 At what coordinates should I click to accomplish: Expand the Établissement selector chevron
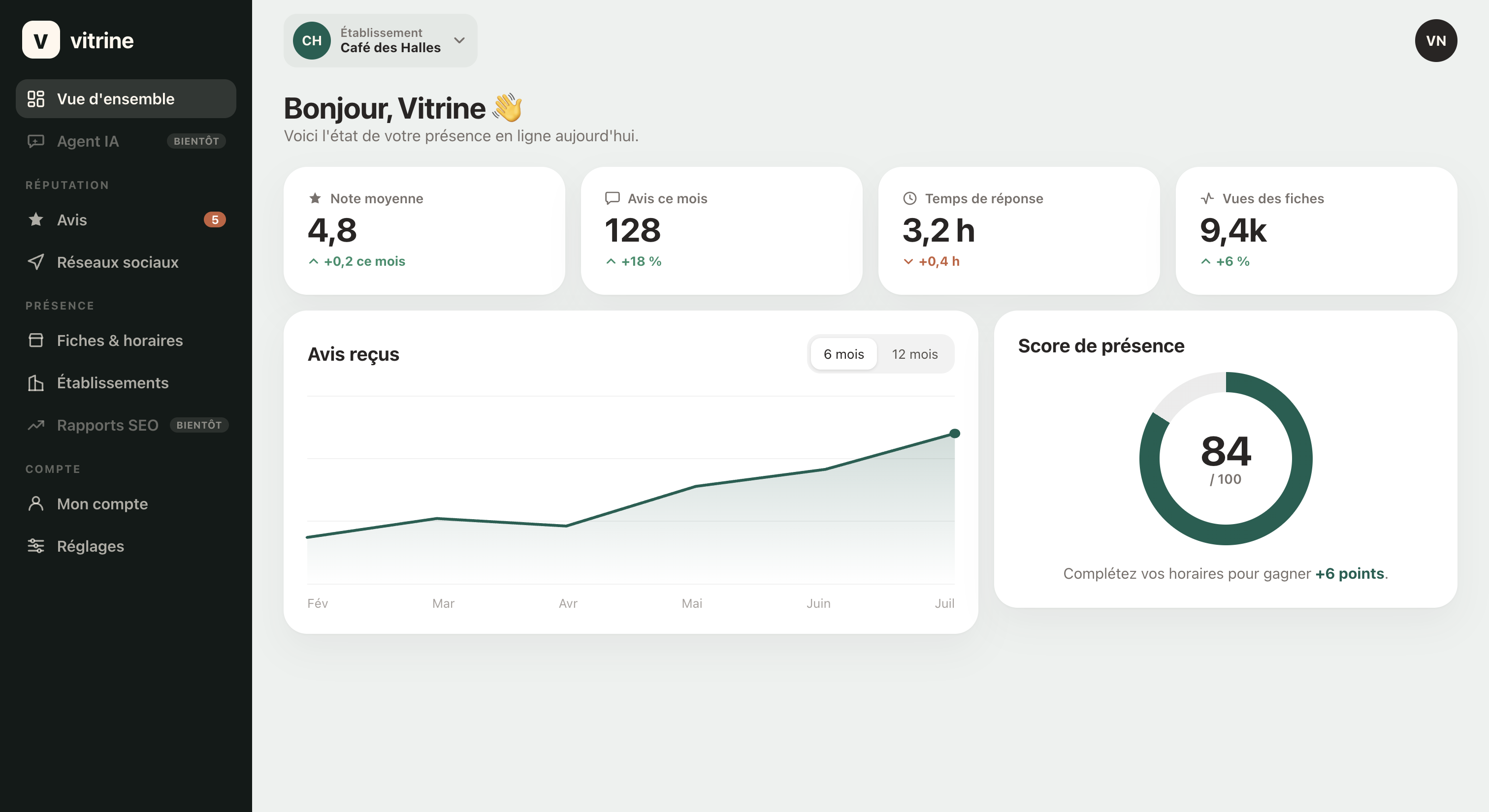tap(459, 40)
